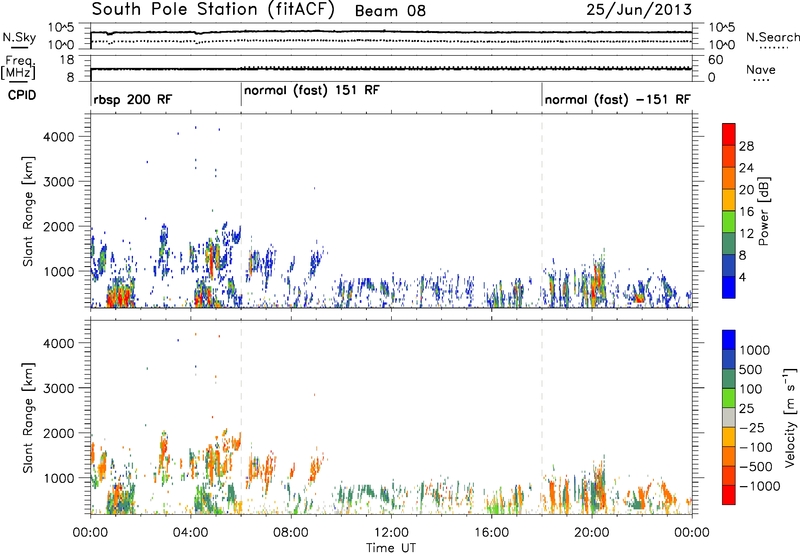The image size is (800, 554).
Task: Click the '12:00' time axis tick label
Action: 391,533
